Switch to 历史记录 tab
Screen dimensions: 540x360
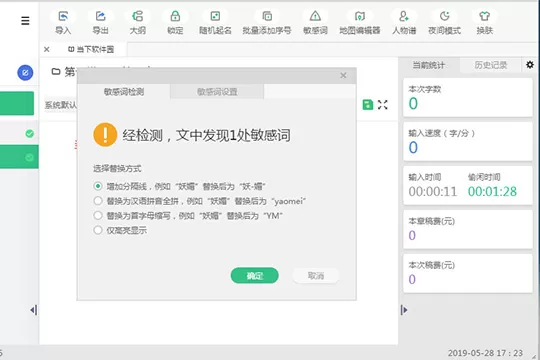click(490, 65)
